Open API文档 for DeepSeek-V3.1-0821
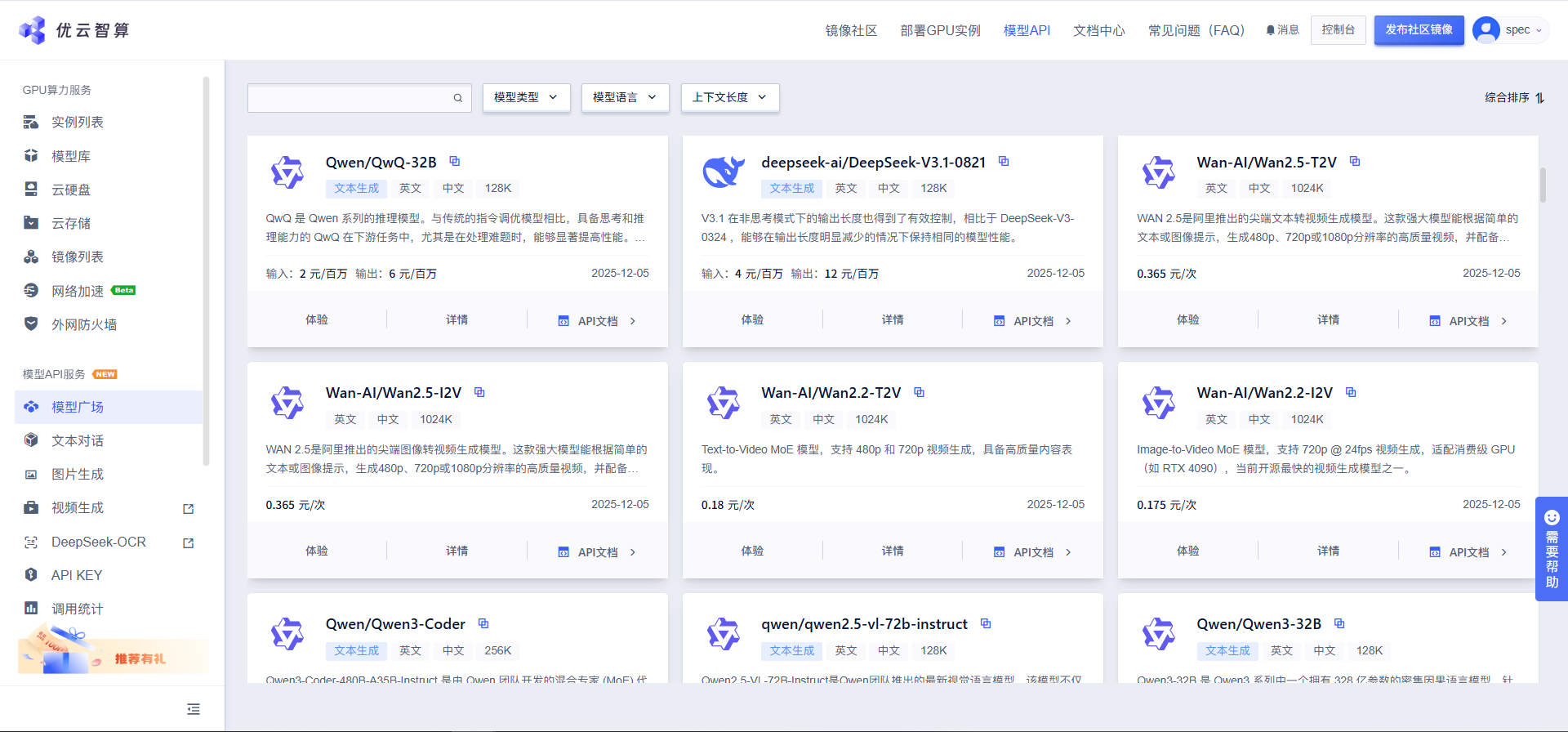Screen dimensions: 1568x732 click(1033, 320)
